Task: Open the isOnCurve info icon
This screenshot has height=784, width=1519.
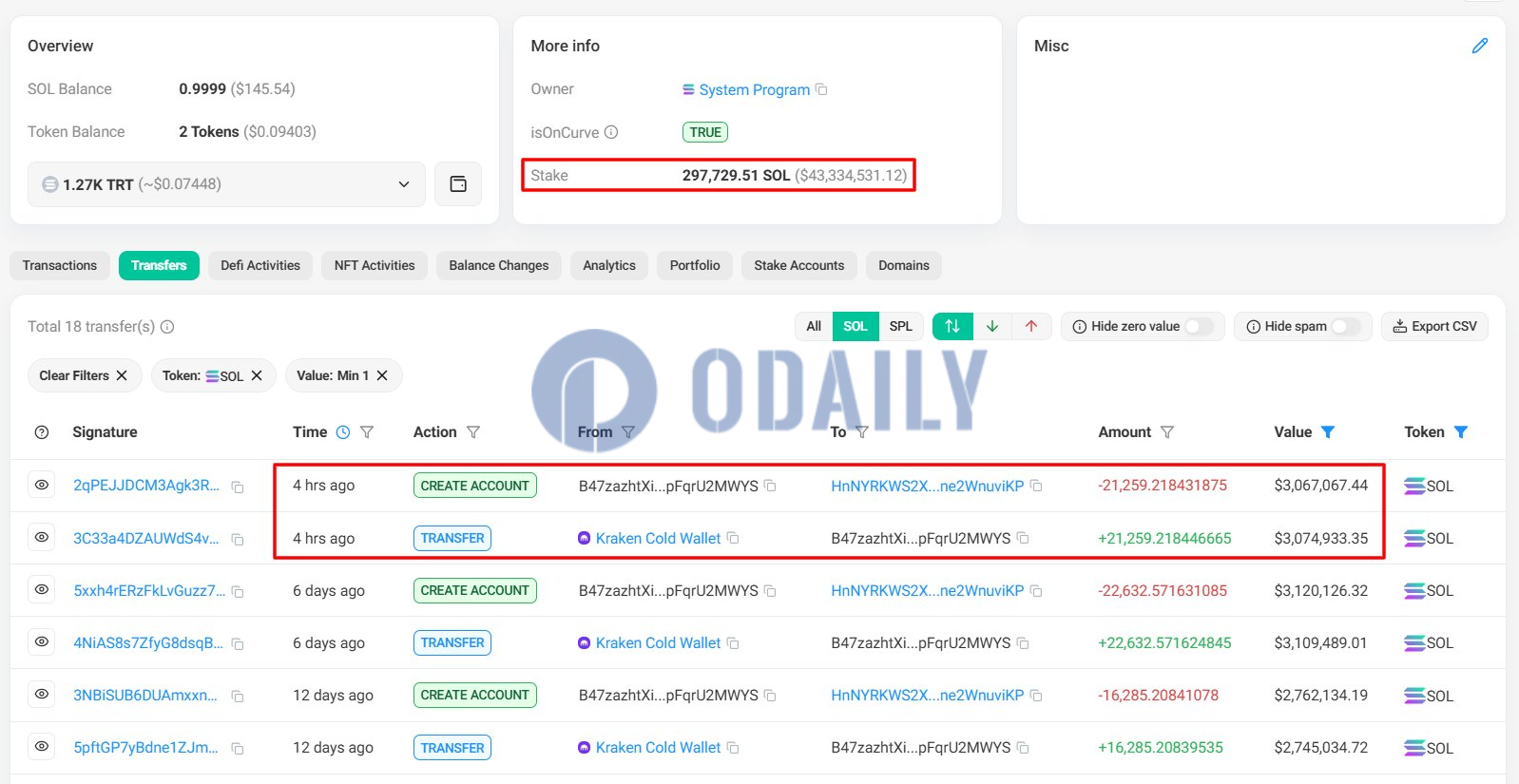Action: click(611, 132)
